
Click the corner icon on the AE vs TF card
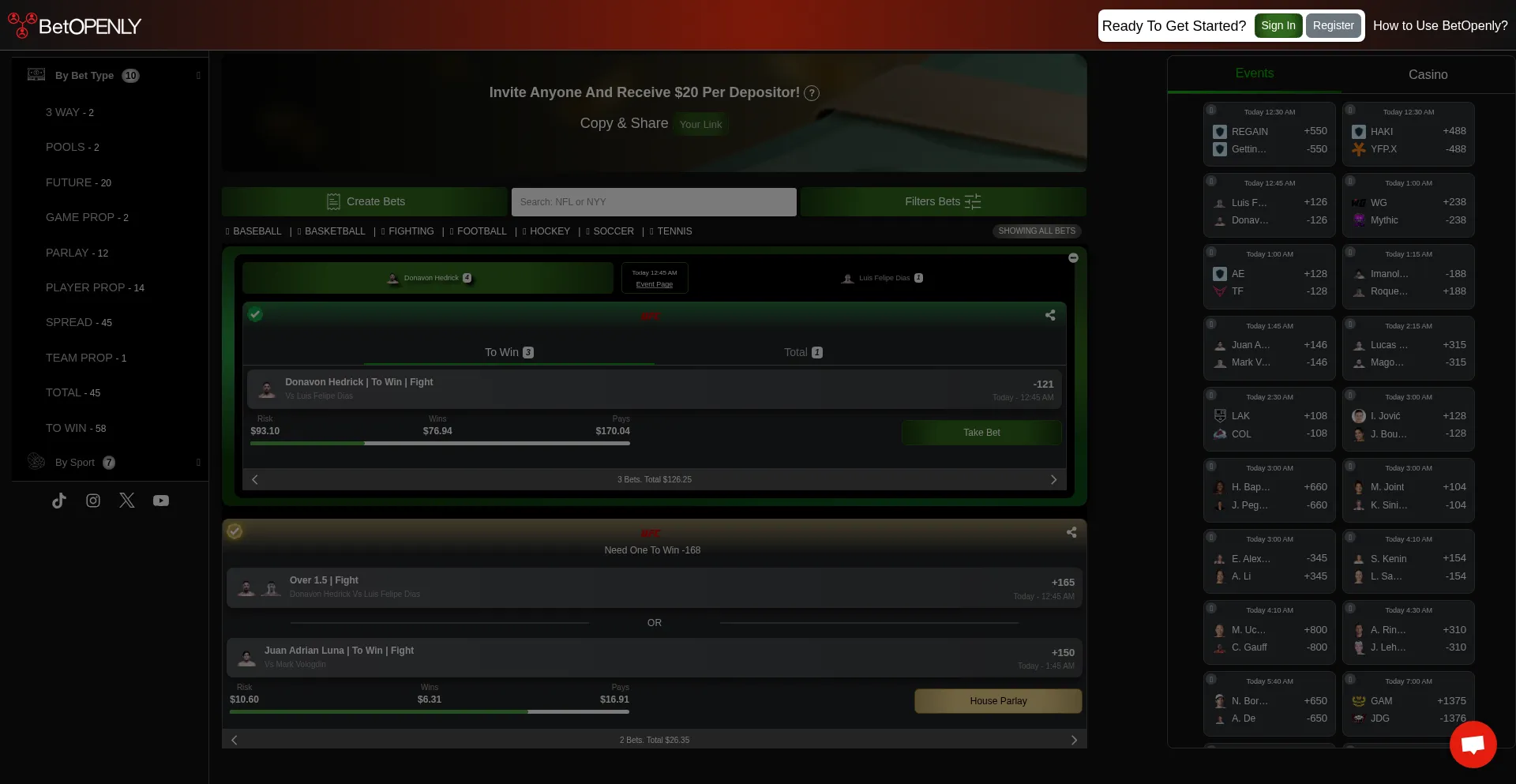coord(1211,252)
